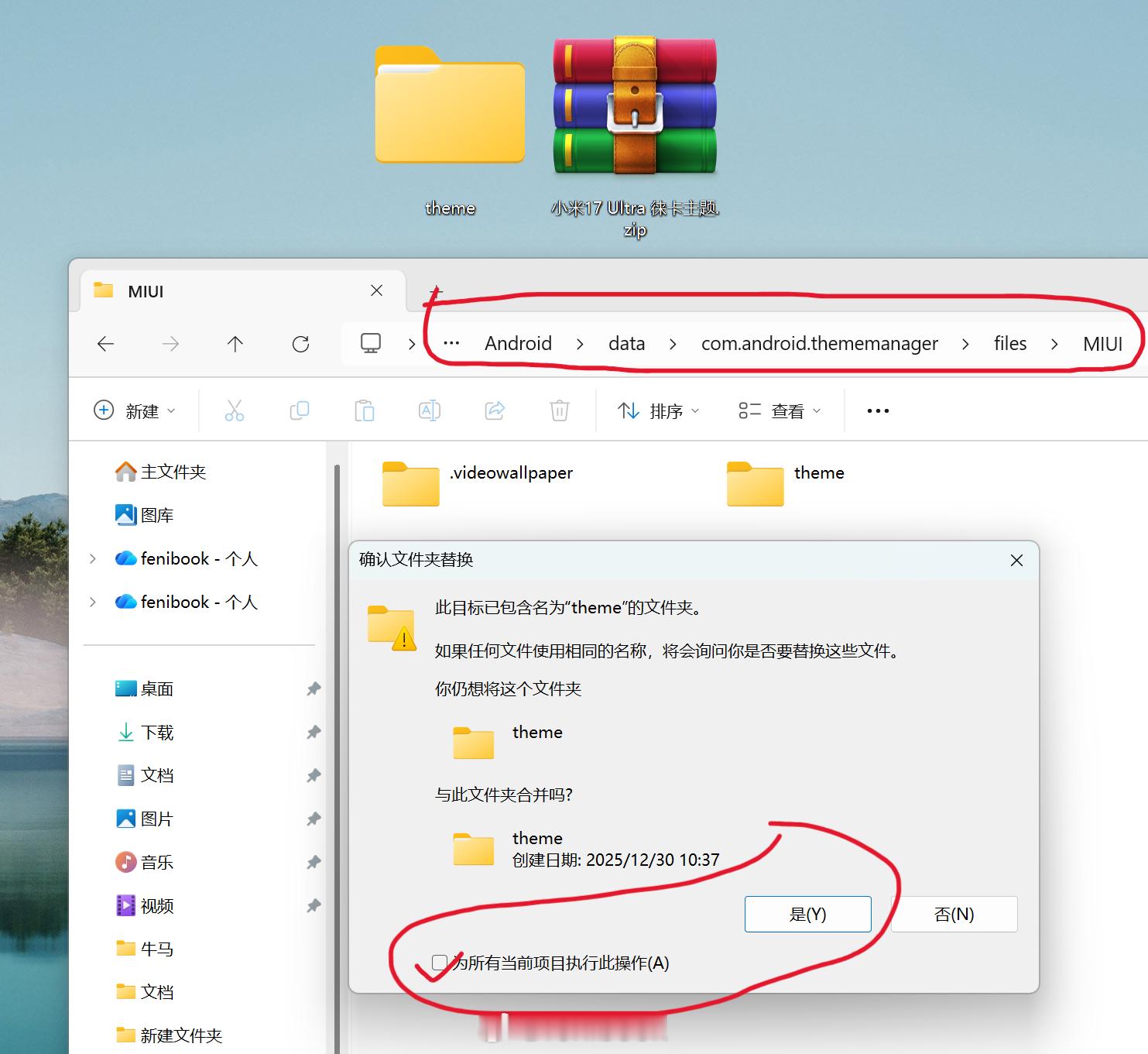The height and width of the screenshot is (1054, 1148).
Task: Open 图片 quick access folder
Action: tap(145, 819)
